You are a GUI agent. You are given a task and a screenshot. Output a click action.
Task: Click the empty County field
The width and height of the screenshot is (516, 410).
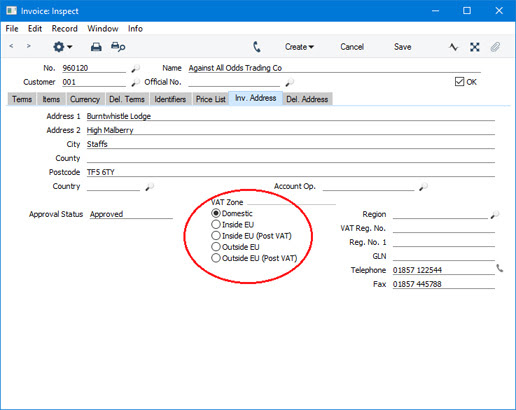pos(291,158)
